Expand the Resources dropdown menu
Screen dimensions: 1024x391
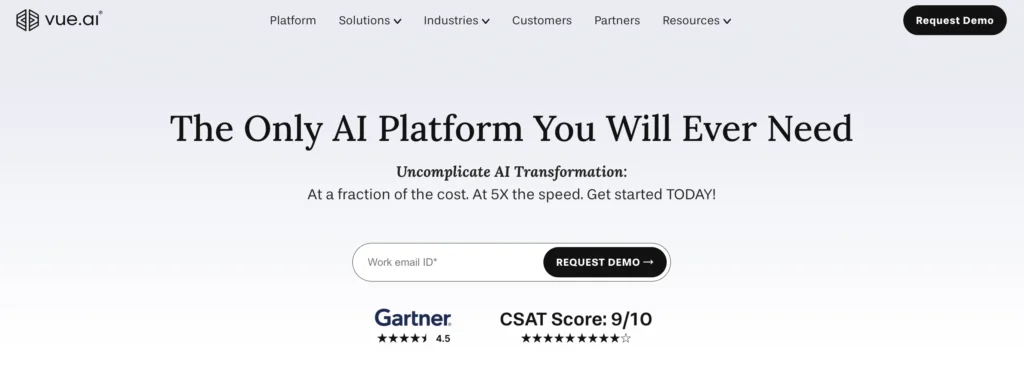click(696, 20)
